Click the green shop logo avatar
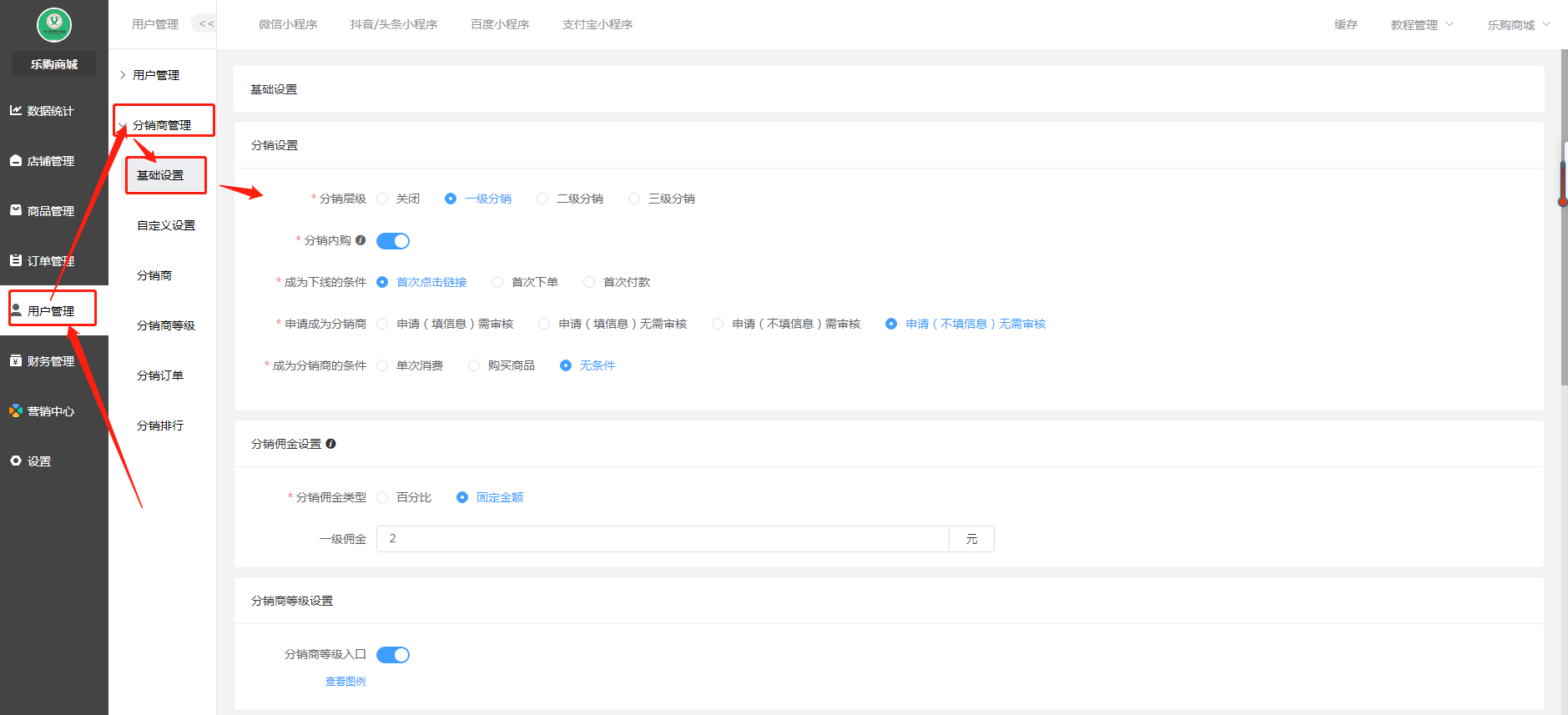The image size is (1568, 715). point(54,25)
